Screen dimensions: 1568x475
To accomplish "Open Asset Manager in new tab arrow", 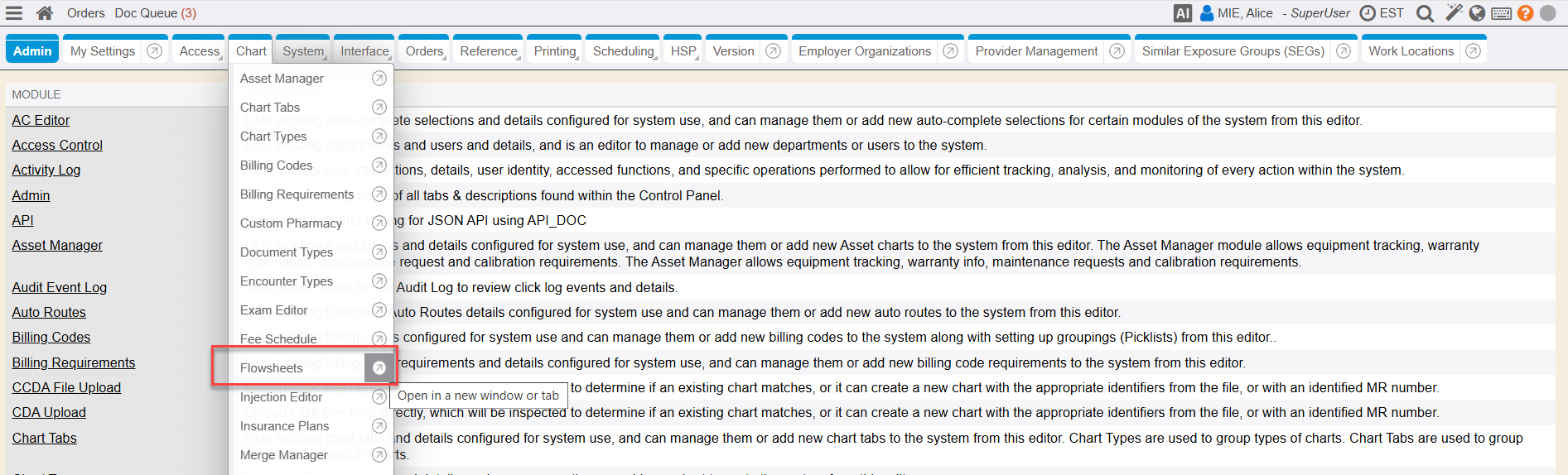I will [379, 79].
